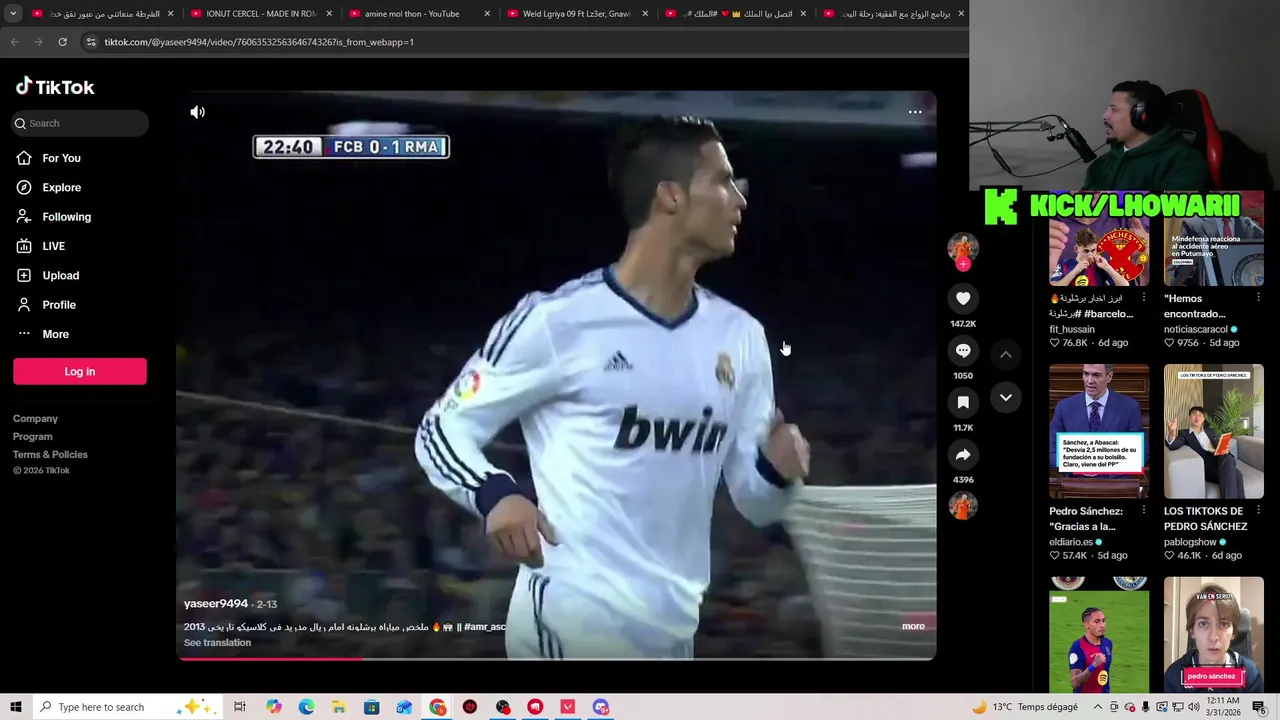Click See translation under the caption

click(217, 643)
